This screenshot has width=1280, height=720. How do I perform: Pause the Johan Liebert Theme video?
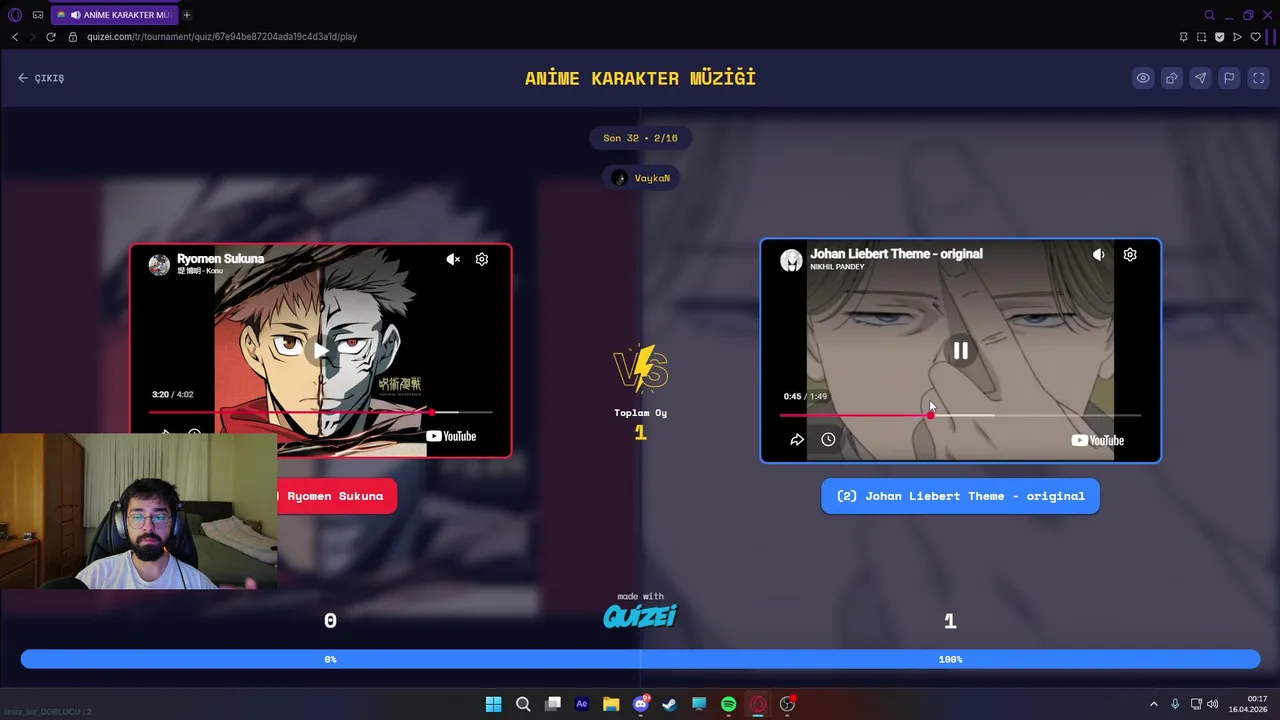click(960, 351)
